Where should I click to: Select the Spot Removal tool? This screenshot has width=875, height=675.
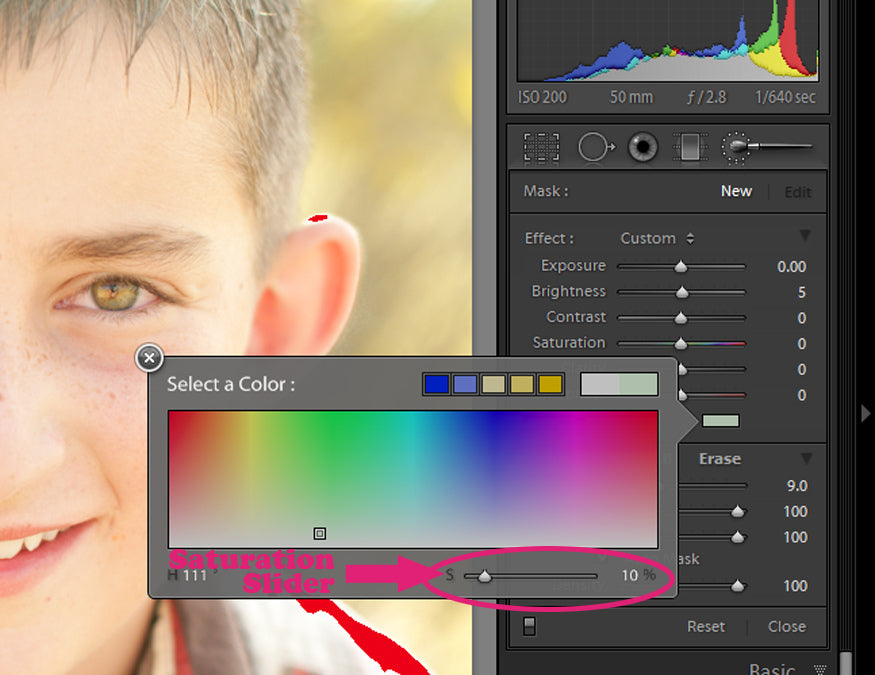click(595, 148)
